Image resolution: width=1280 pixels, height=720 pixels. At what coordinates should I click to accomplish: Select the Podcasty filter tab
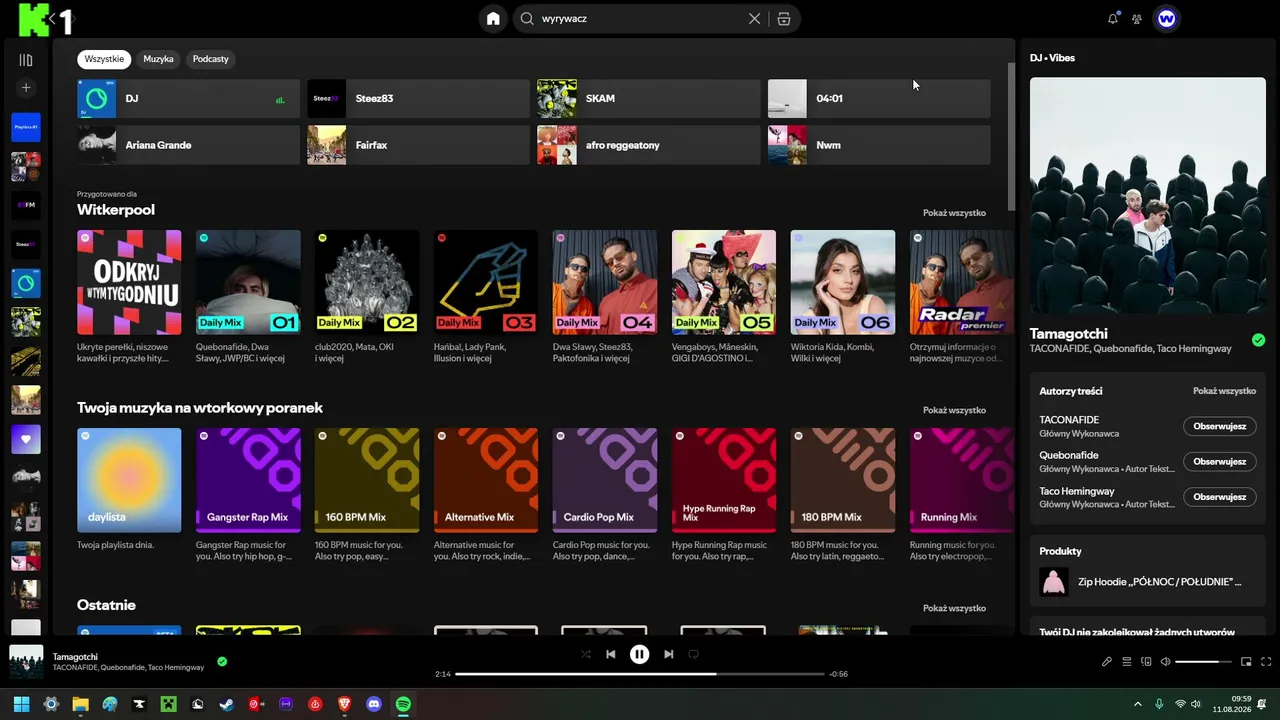pyautogui.click(x=210, y=59)
